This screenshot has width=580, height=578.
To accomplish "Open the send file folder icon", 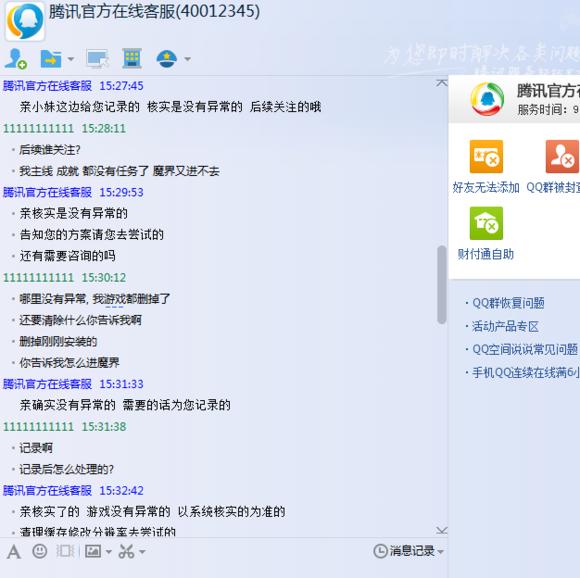I will tap(51, 58).
